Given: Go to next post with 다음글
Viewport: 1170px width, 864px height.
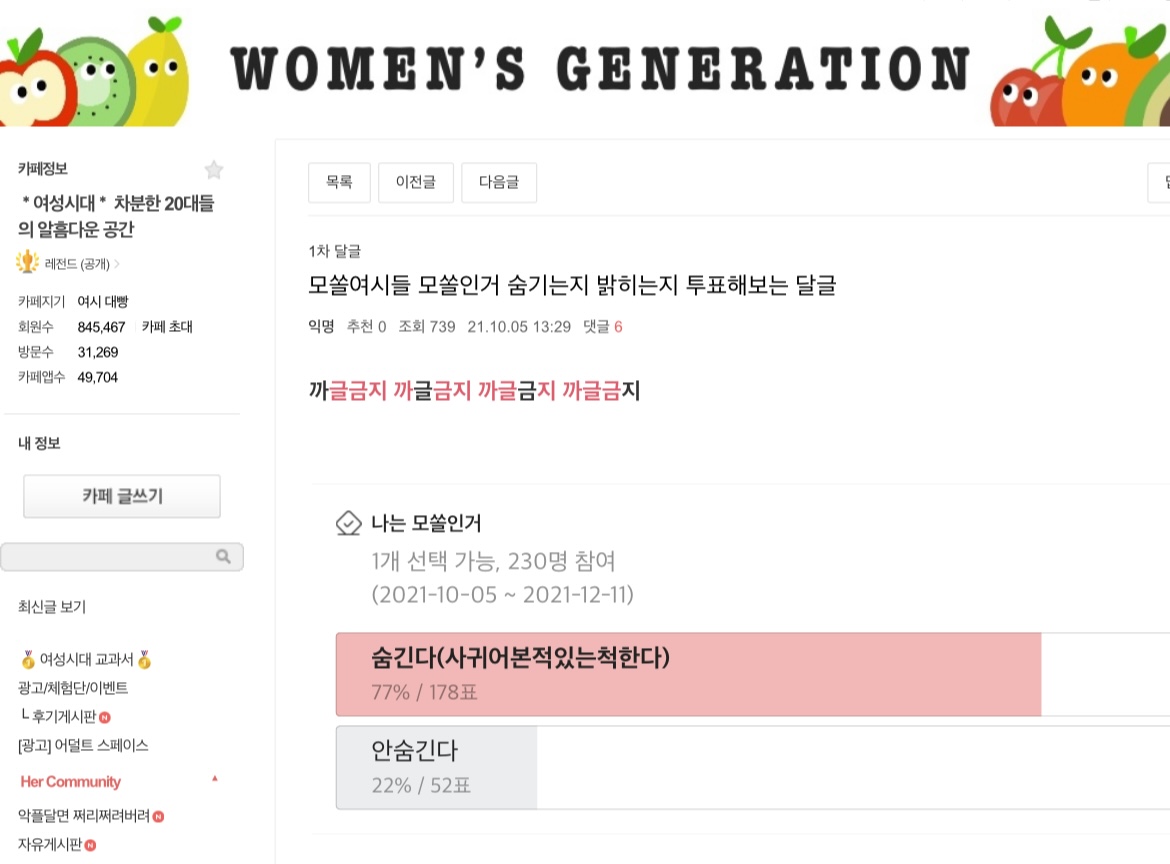Looking at the screenshot, I should tap(498, 183).
